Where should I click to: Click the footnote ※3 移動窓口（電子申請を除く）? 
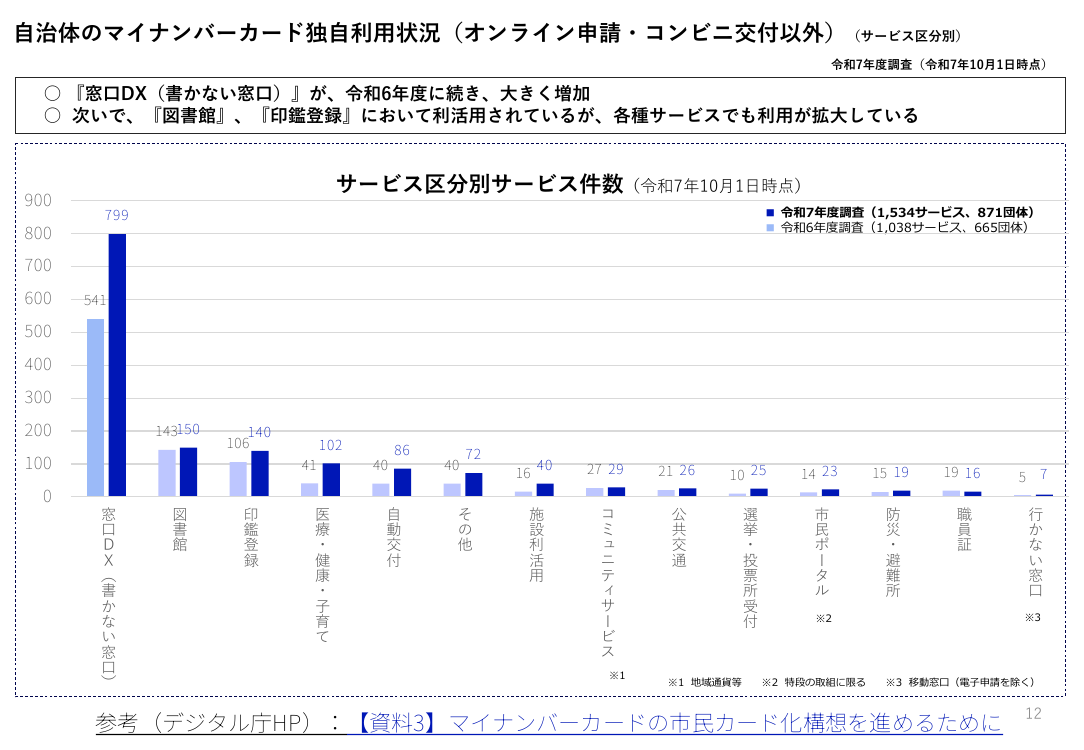pyautogui.click(x=960, y=682)
